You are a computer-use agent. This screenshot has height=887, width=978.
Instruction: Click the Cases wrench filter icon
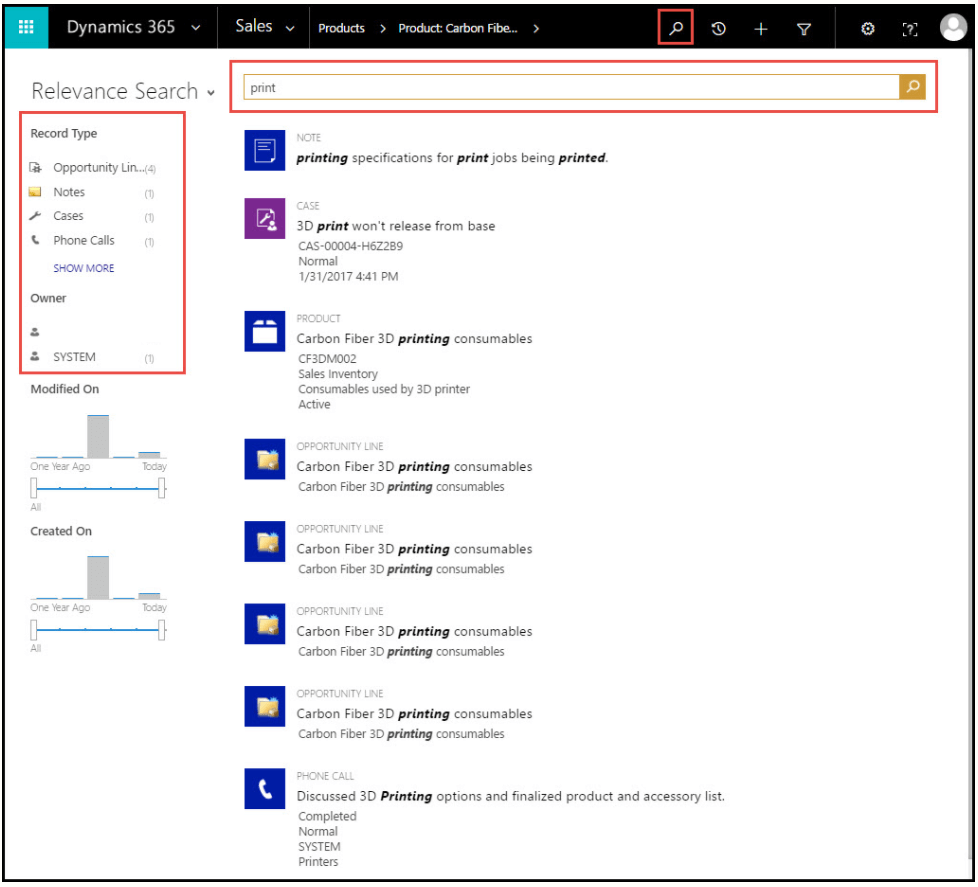pos(36,216)
